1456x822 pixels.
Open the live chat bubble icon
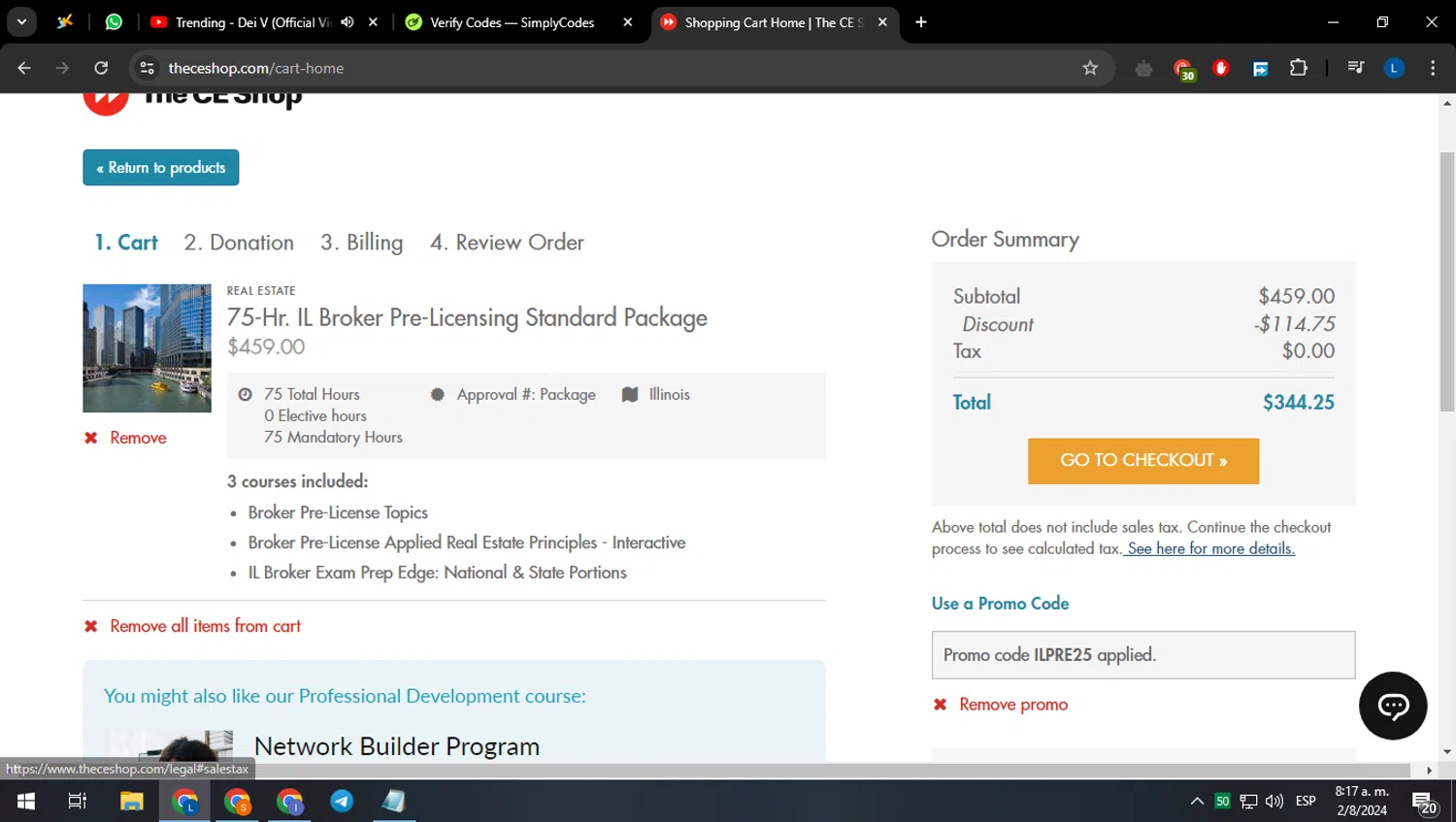(1393, 706)
